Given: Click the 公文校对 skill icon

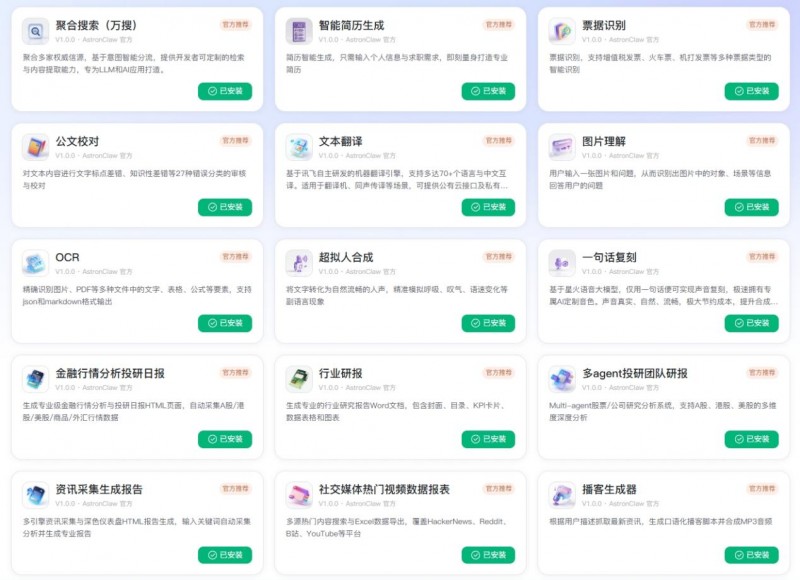Looking at the screenshot, I should (x=36, y=147).
